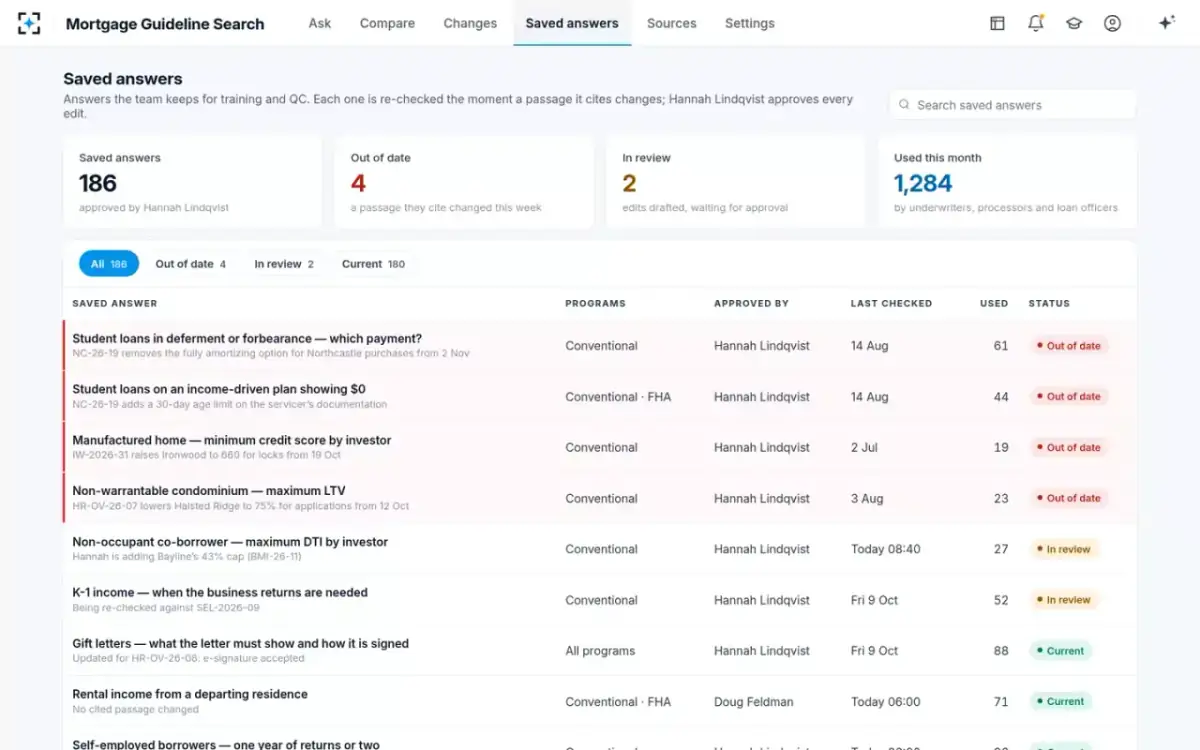1200x750 pixels.
Task: Open the AI sparkle assistant icon
Action: (1166, 23)
